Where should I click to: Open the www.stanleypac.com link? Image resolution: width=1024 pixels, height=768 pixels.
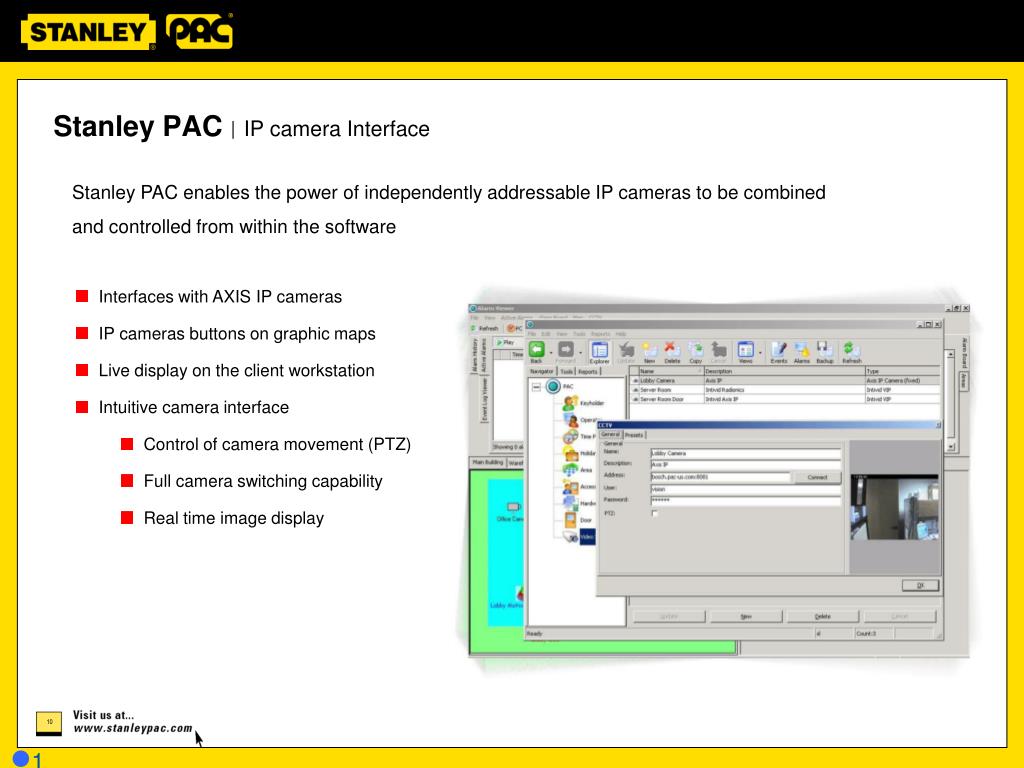point(133,728)
